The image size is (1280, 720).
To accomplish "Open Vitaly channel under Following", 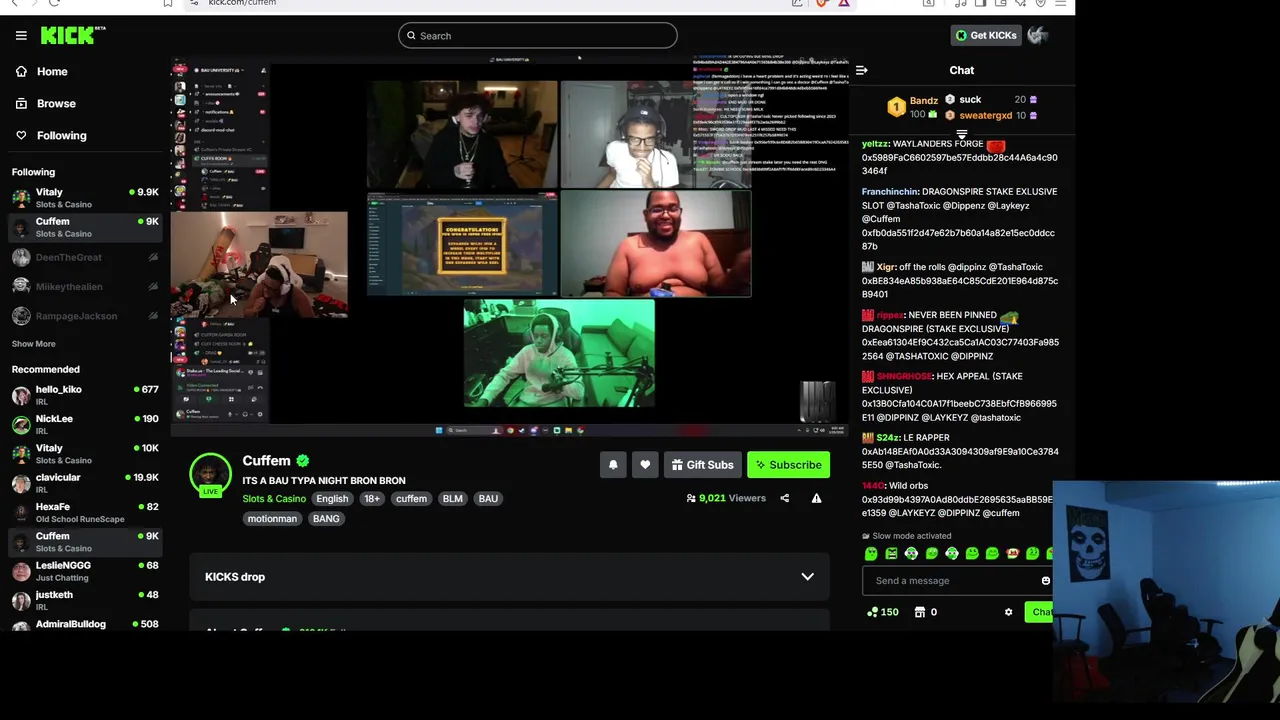I will [x=85, y=198].
